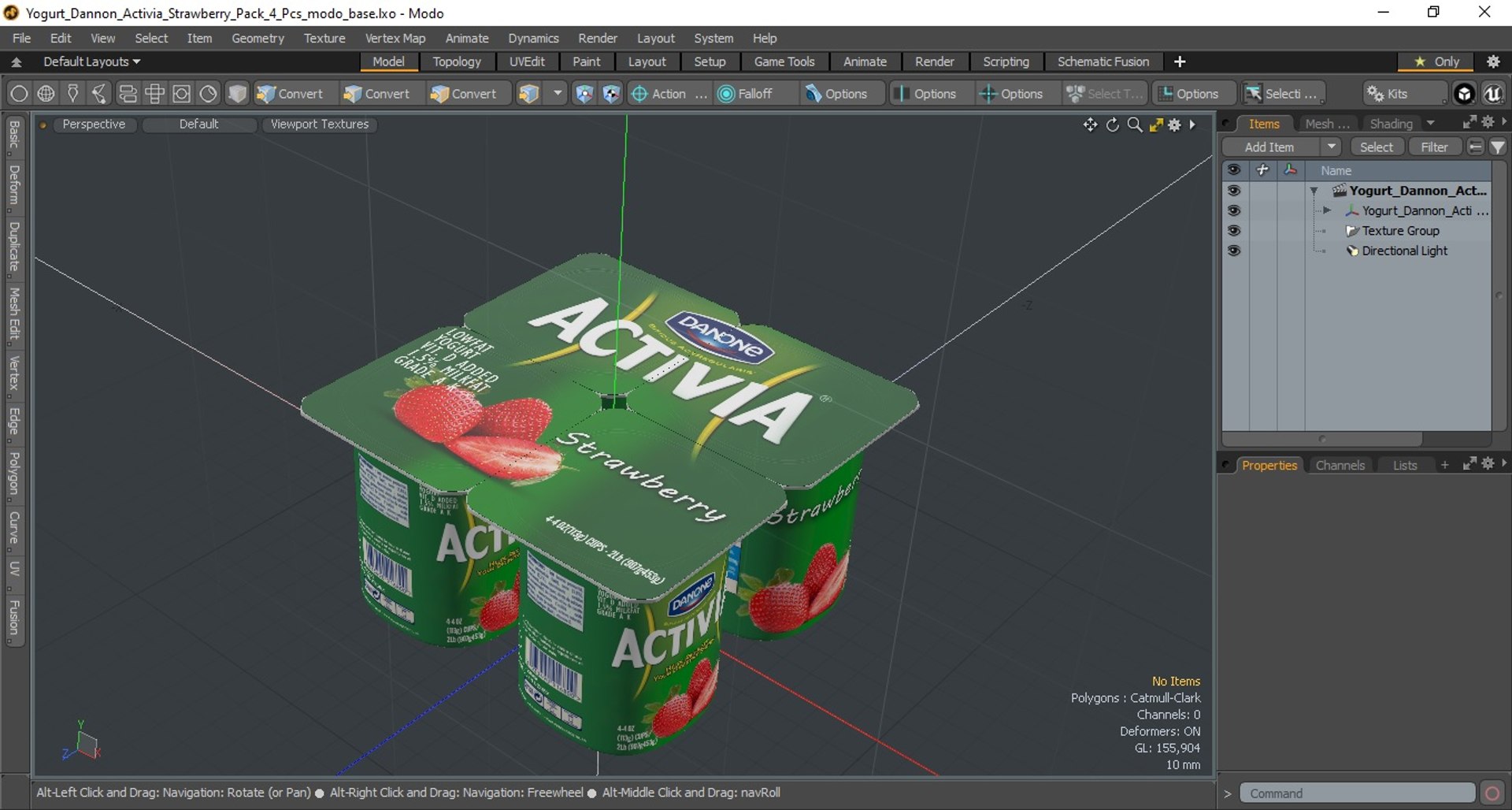Add a new layout tab with plus

coord(1180,61)
